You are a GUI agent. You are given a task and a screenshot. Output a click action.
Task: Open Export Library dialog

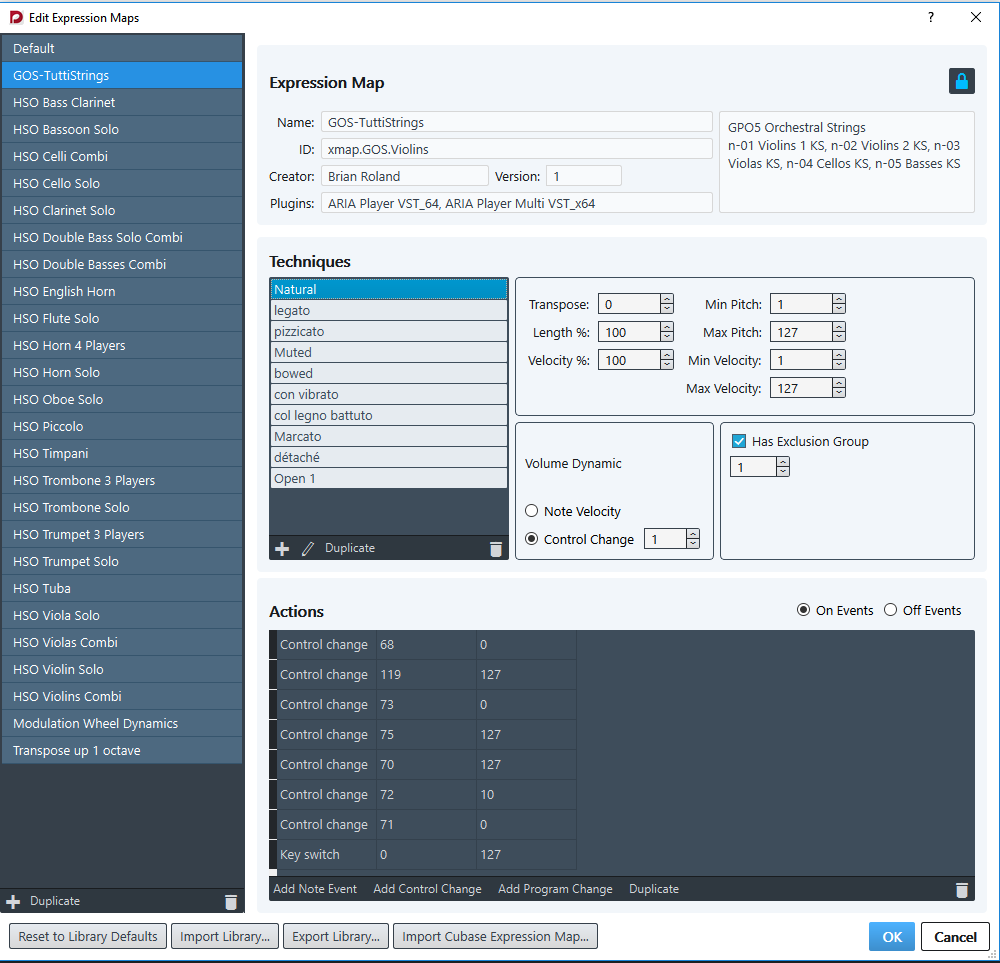pos(335,936)
